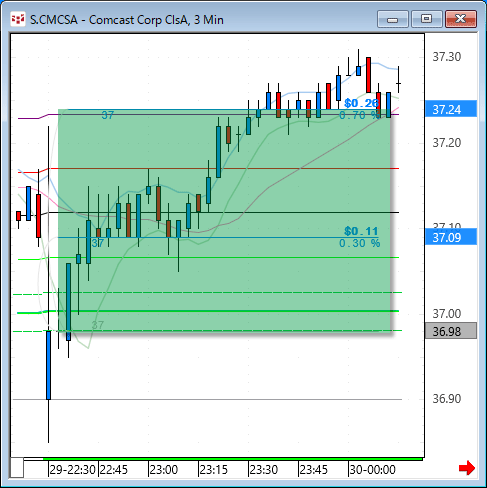
Task: Click the $0.26 measurement label
Action: point(362,103)
